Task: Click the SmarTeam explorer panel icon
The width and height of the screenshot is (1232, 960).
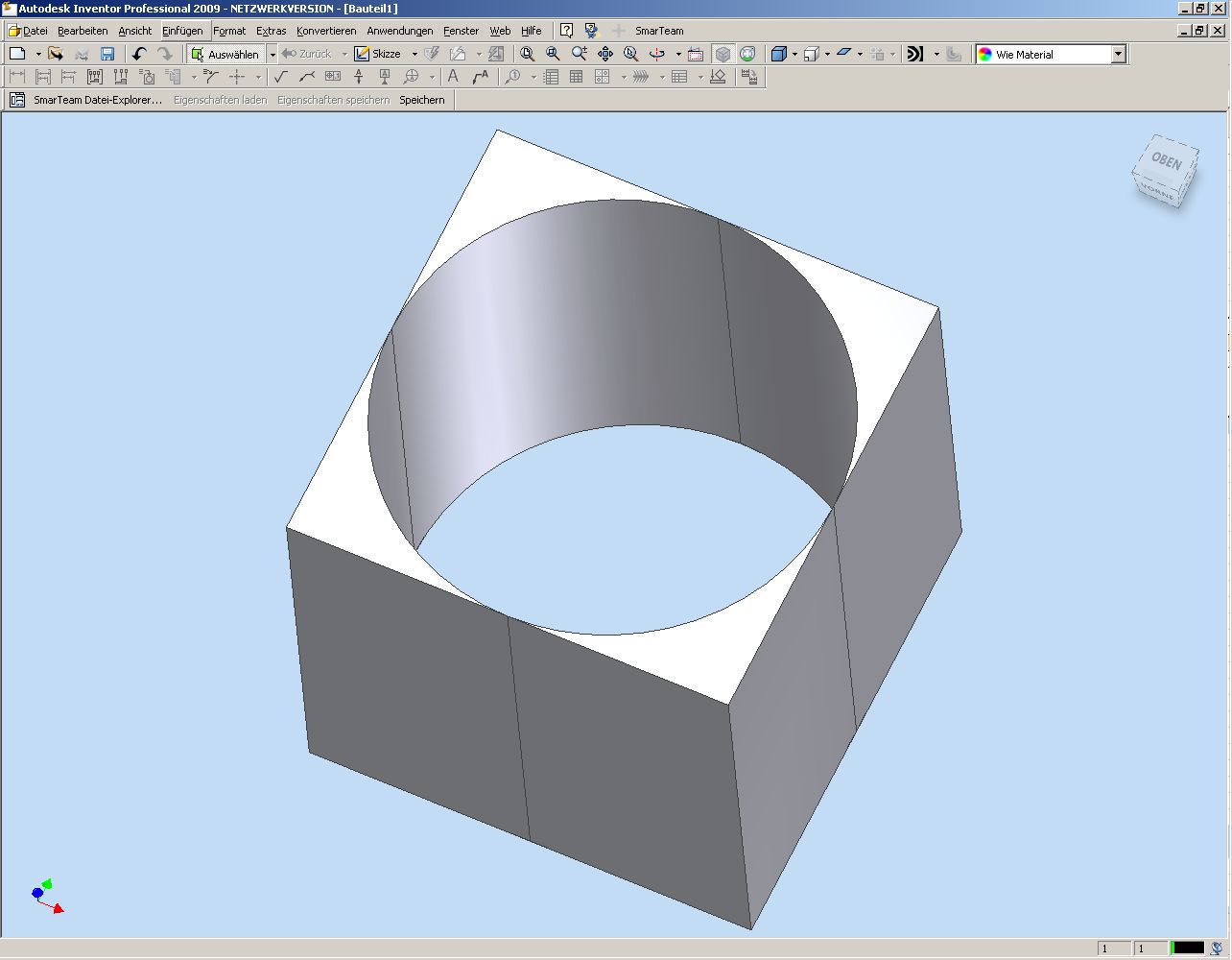Action: 17,100
